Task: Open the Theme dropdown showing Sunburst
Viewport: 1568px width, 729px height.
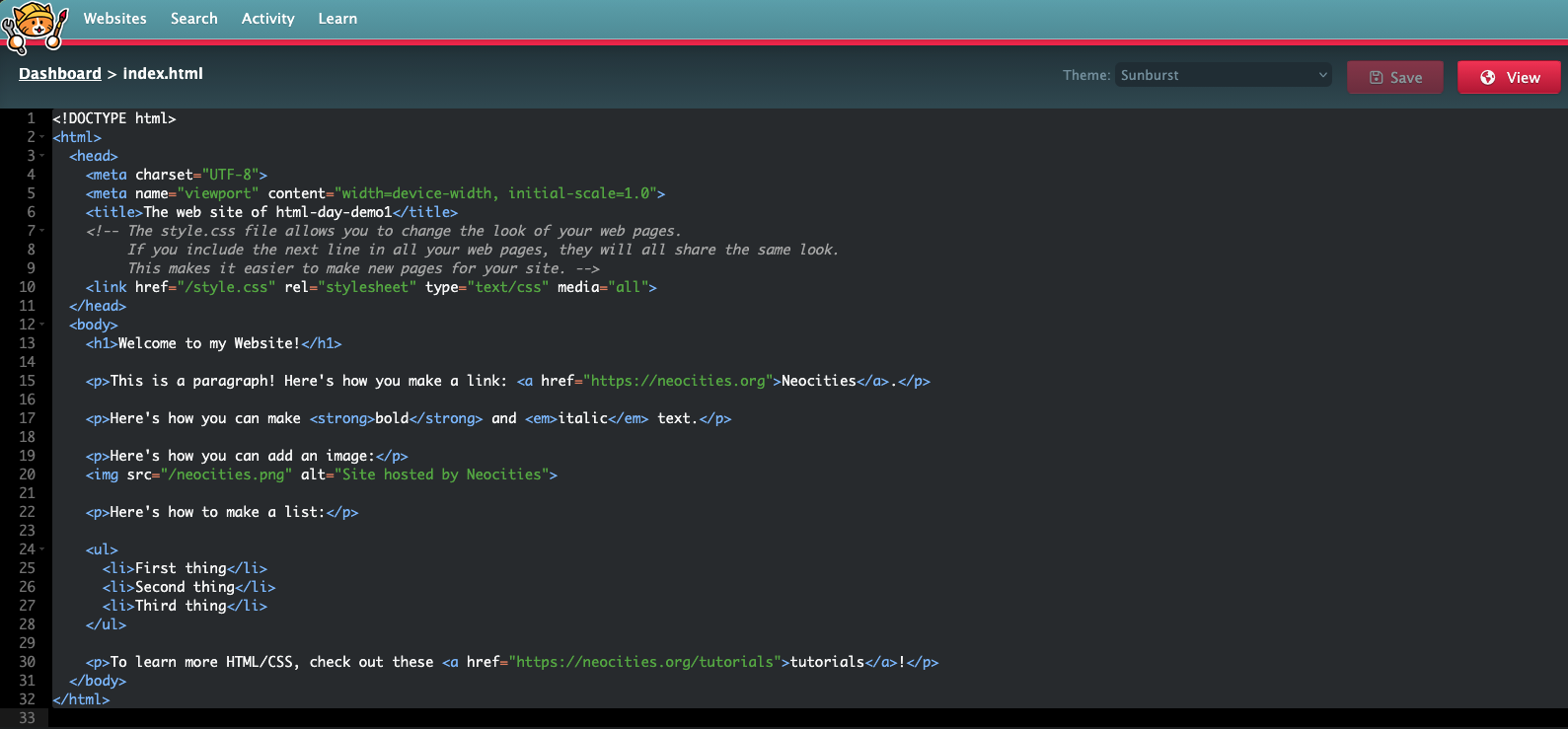Action: 1224,75
